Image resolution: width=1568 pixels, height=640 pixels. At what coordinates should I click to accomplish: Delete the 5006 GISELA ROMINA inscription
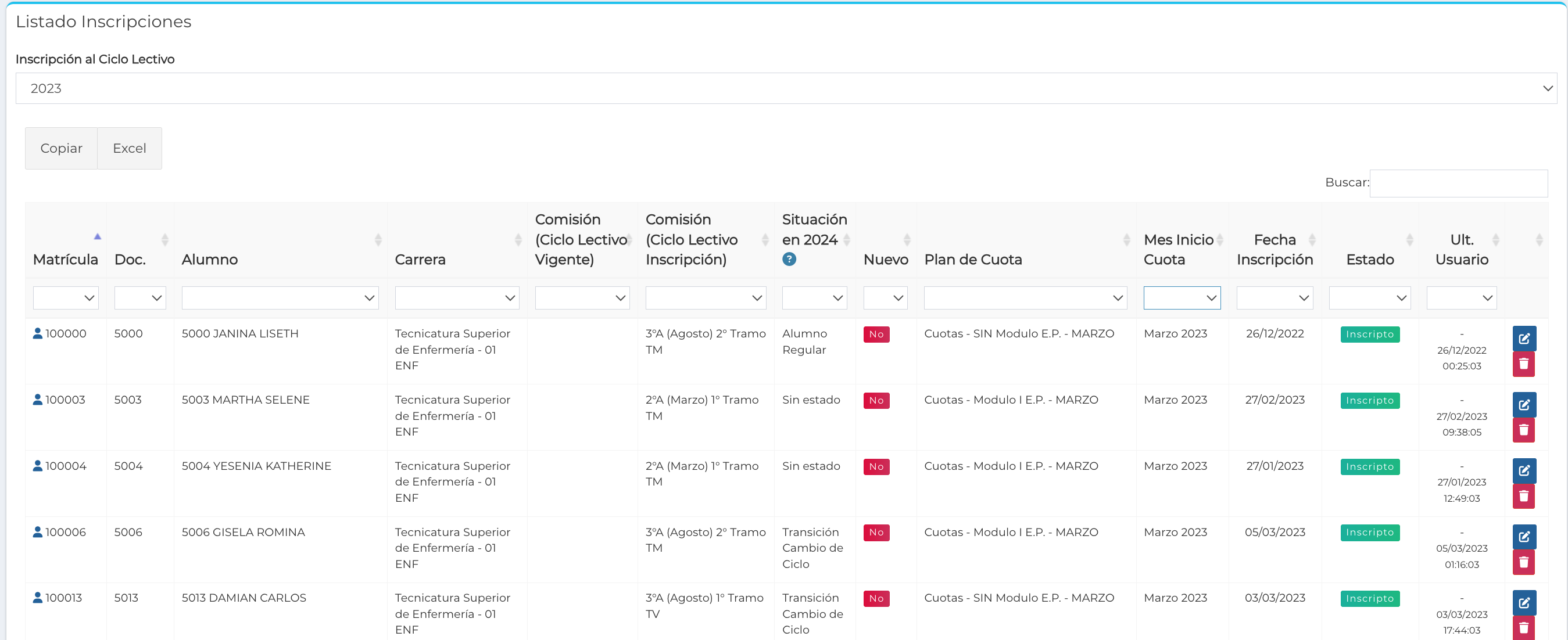click(x=1524, y=562)
